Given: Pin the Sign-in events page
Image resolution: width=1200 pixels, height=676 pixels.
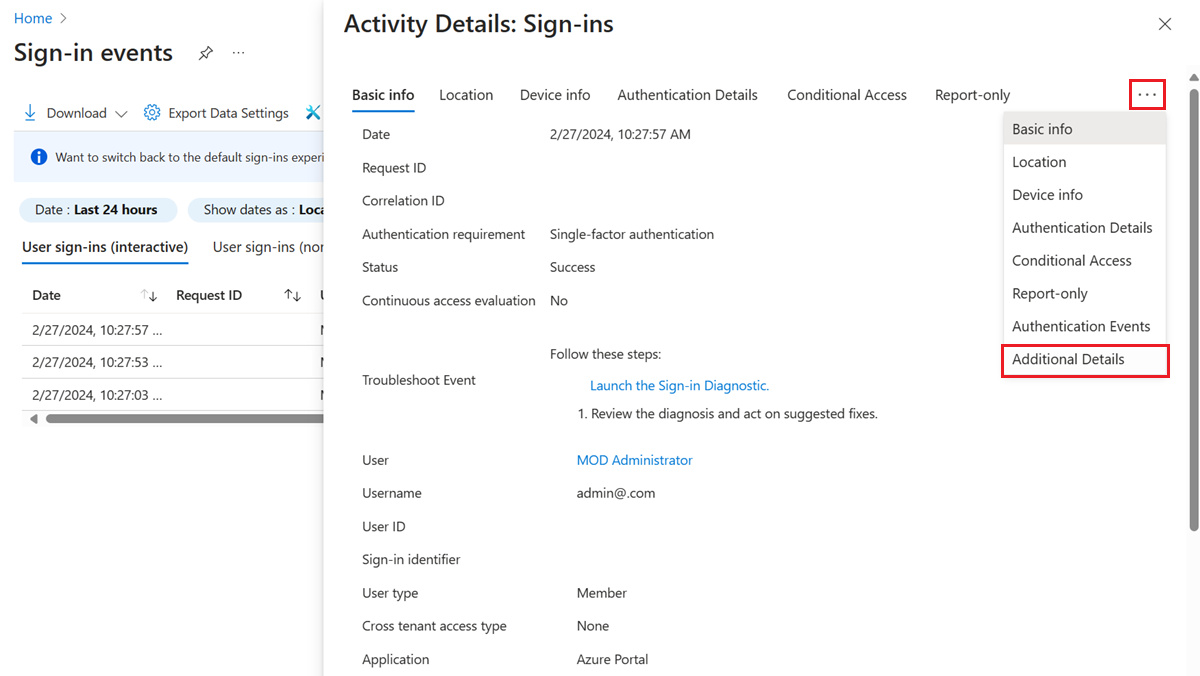Looking at the screenshot, I should pyautogui.click(x=205, y=53).
